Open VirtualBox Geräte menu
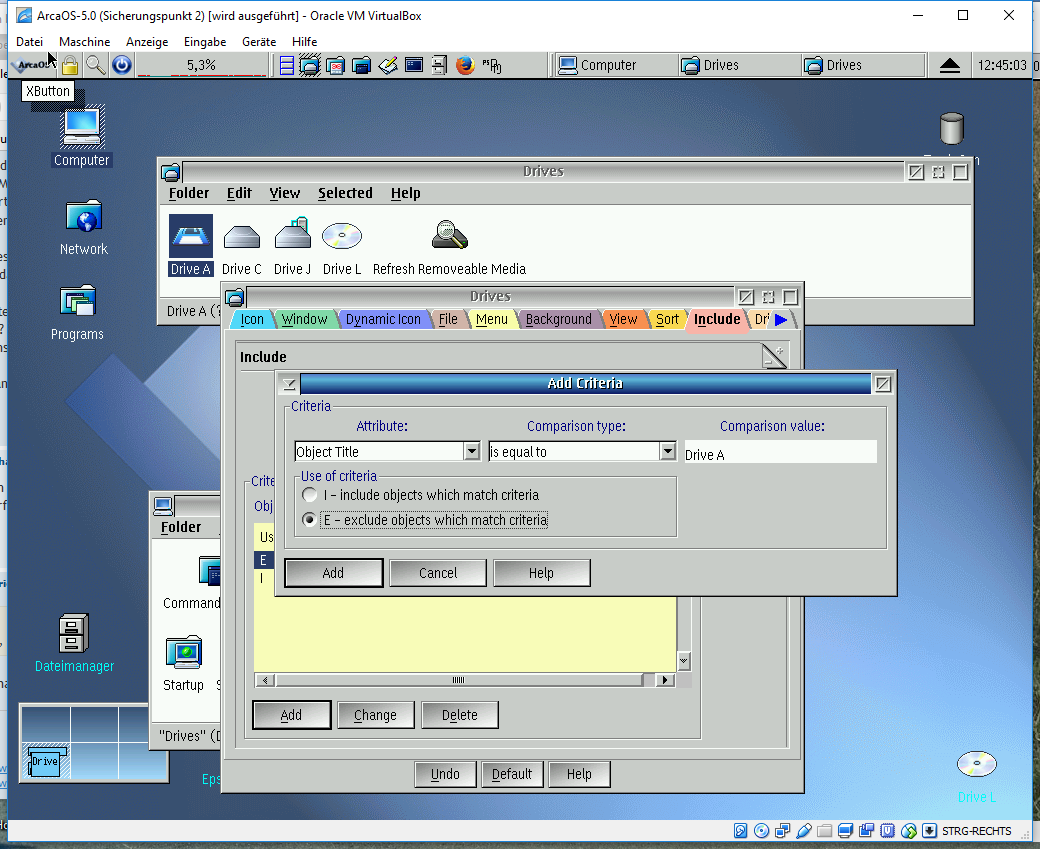Screen dimensions: 1040x849 (x=259, y=42)
